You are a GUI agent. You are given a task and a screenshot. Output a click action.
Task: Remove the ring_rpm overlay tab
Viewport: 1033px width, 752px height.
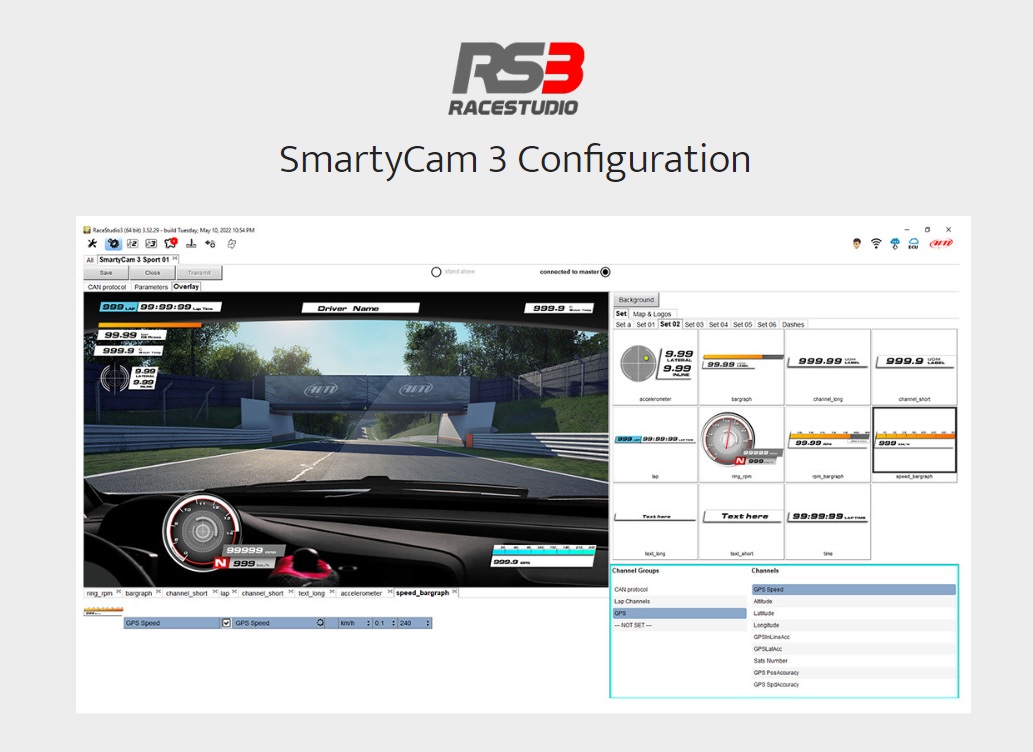(x=119, y=592)
